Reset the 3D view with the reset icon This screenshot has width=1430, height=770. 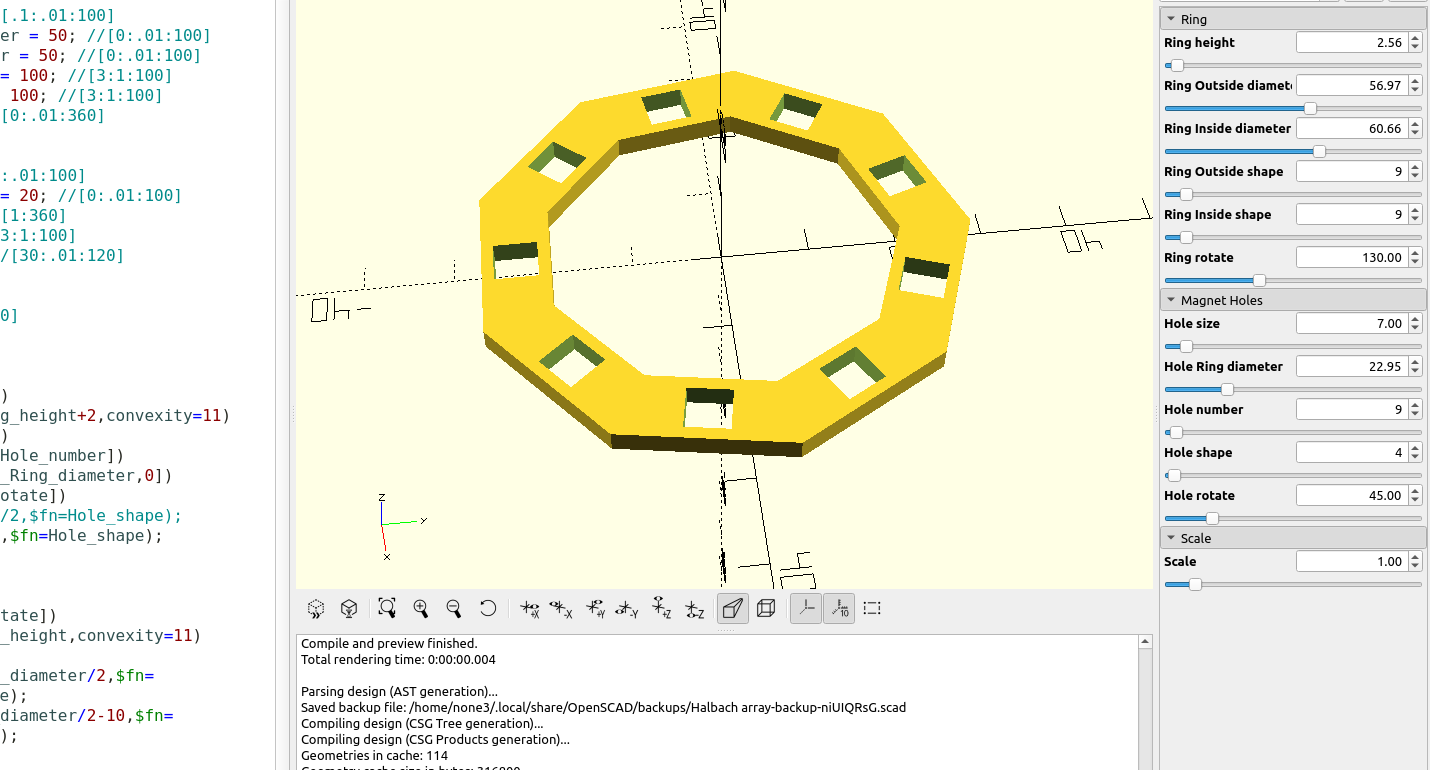tap(488, 608)
